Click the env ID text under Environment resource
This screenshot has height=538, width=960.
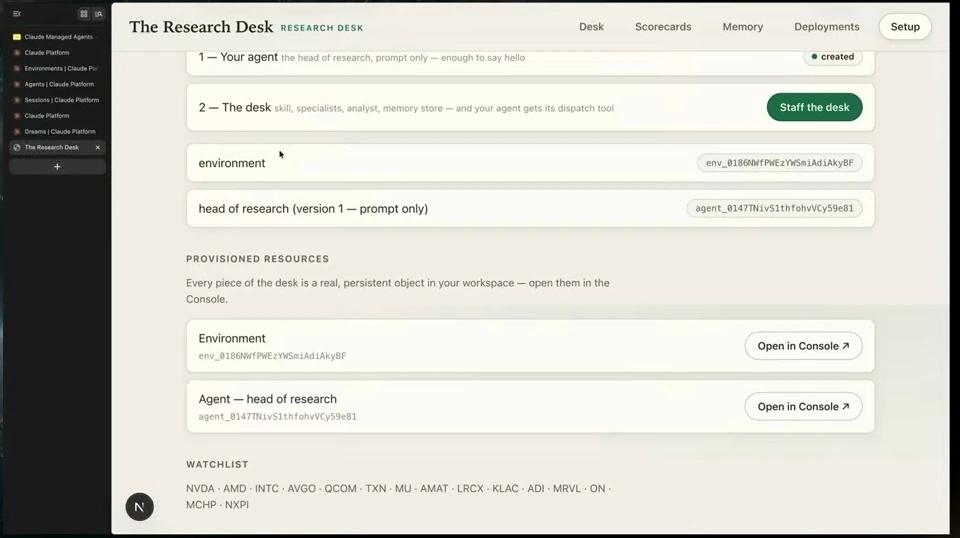point(272,356)
